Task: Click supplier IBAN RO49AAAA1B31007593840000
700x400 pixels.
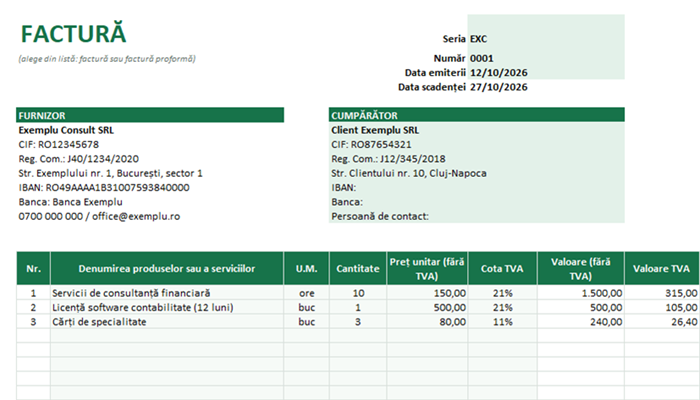Action: (x=104, y=187)
